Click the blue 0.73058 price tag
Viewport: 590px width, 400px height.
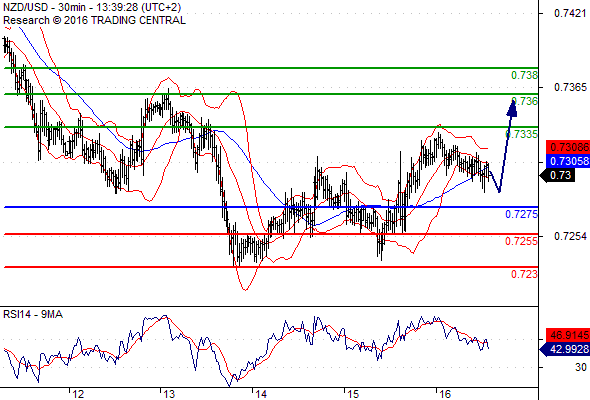click(x=568, y=161)
